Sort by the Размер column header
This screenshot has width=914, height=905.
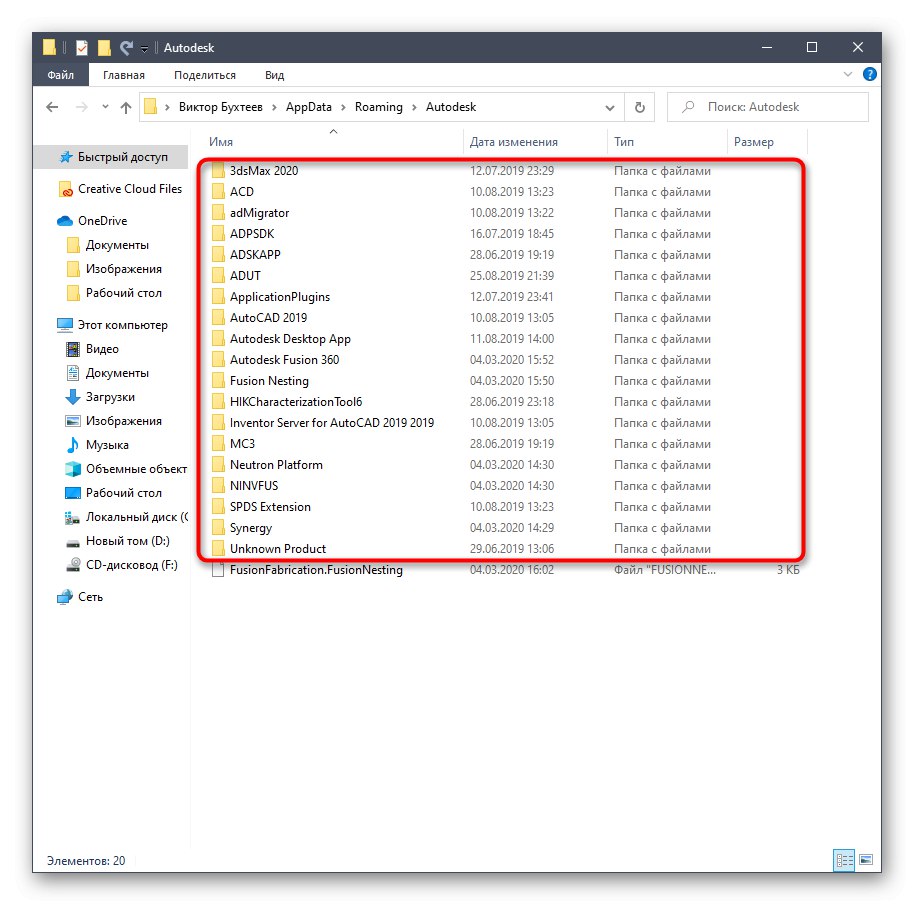(x=754, y=142)
